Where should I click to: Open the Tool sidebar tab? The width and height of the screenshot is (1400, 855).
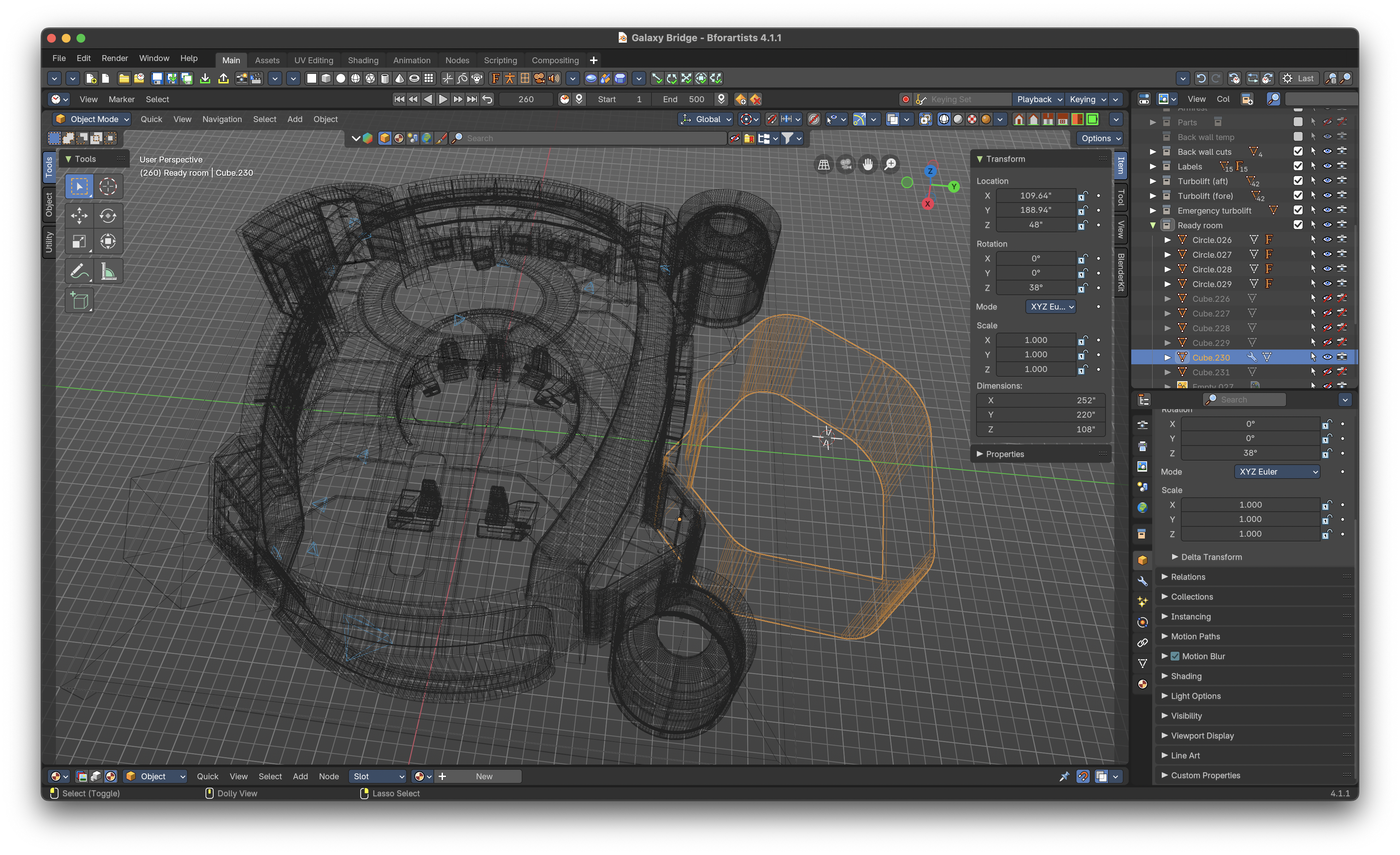tap(1121, 198)
